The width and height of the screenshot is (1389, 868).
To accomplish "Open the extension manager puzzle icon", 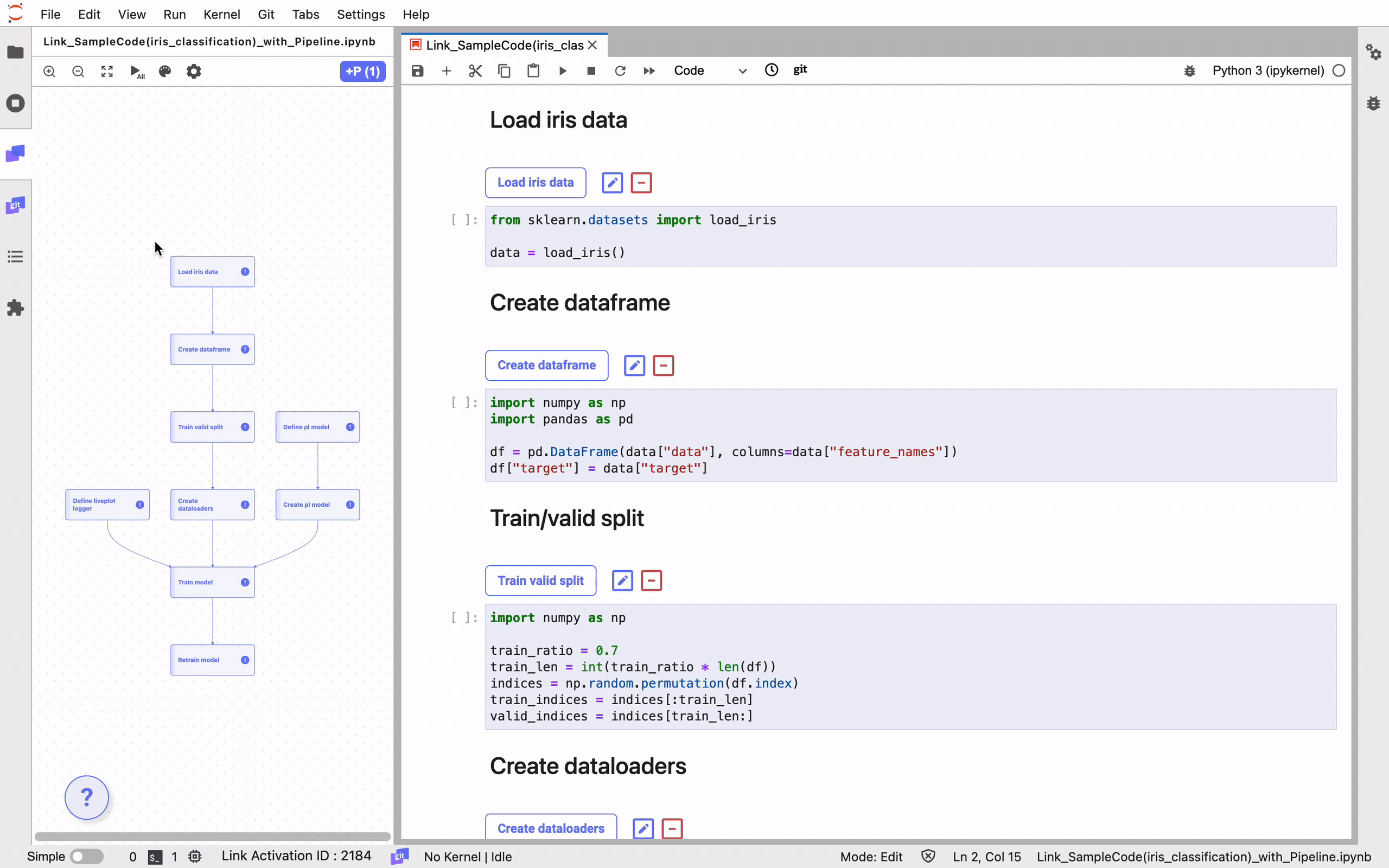I will point(16,308).
